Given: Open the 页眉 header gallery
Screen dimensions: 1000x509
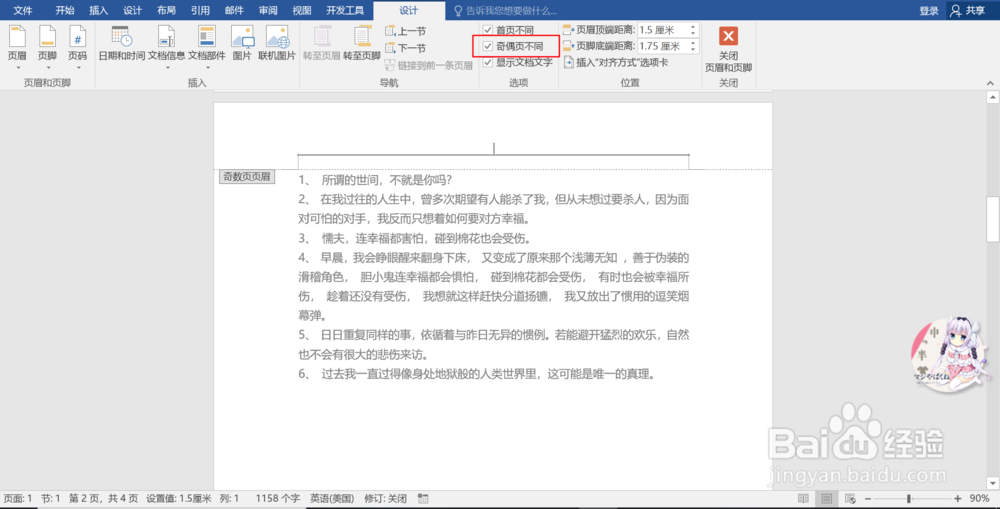Looking at the screenshot, I should (x=17, y=48).
